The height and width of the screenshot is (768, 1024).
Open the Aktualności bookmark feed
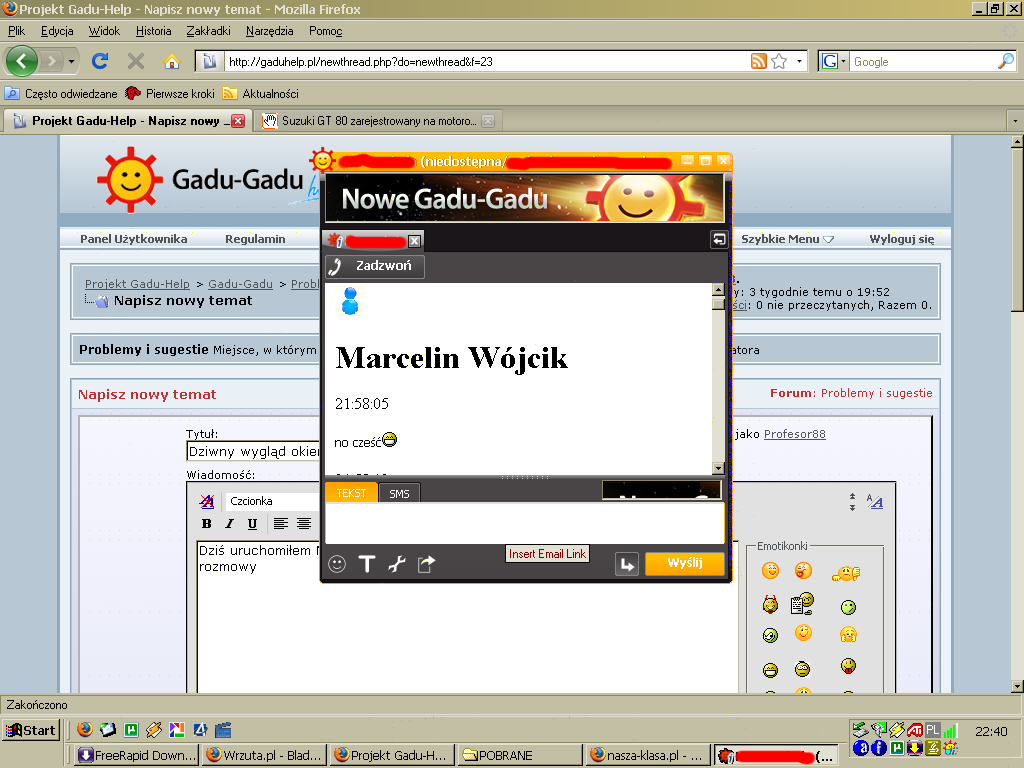tap(261, 93)
